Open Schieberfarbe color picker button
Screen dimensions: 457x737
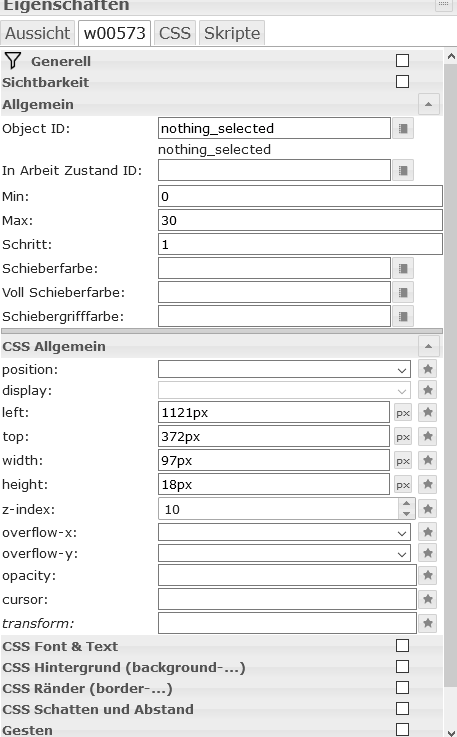coord(403,268)
